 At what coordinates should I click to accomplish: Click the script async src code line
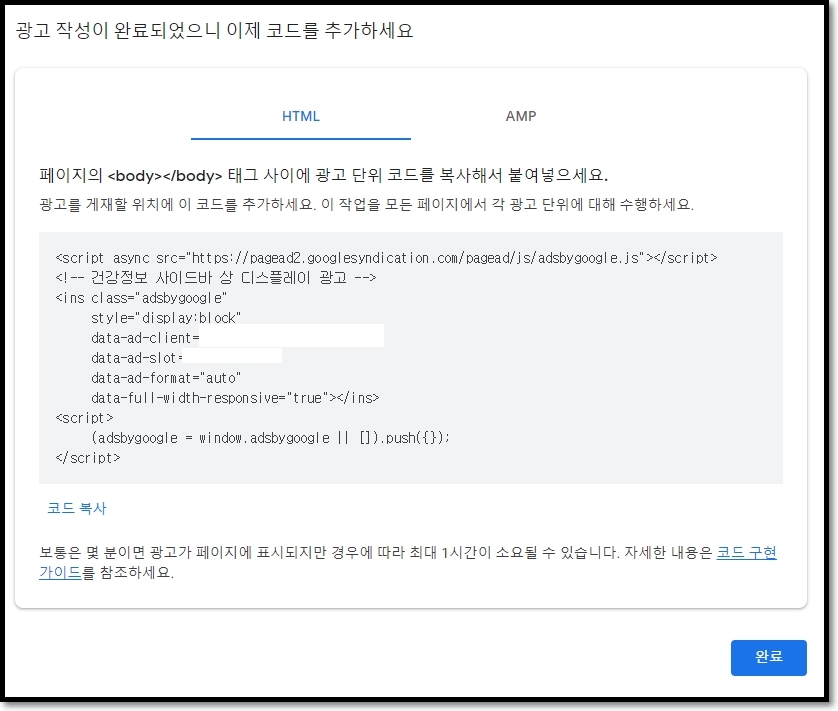tap(386, 258)
